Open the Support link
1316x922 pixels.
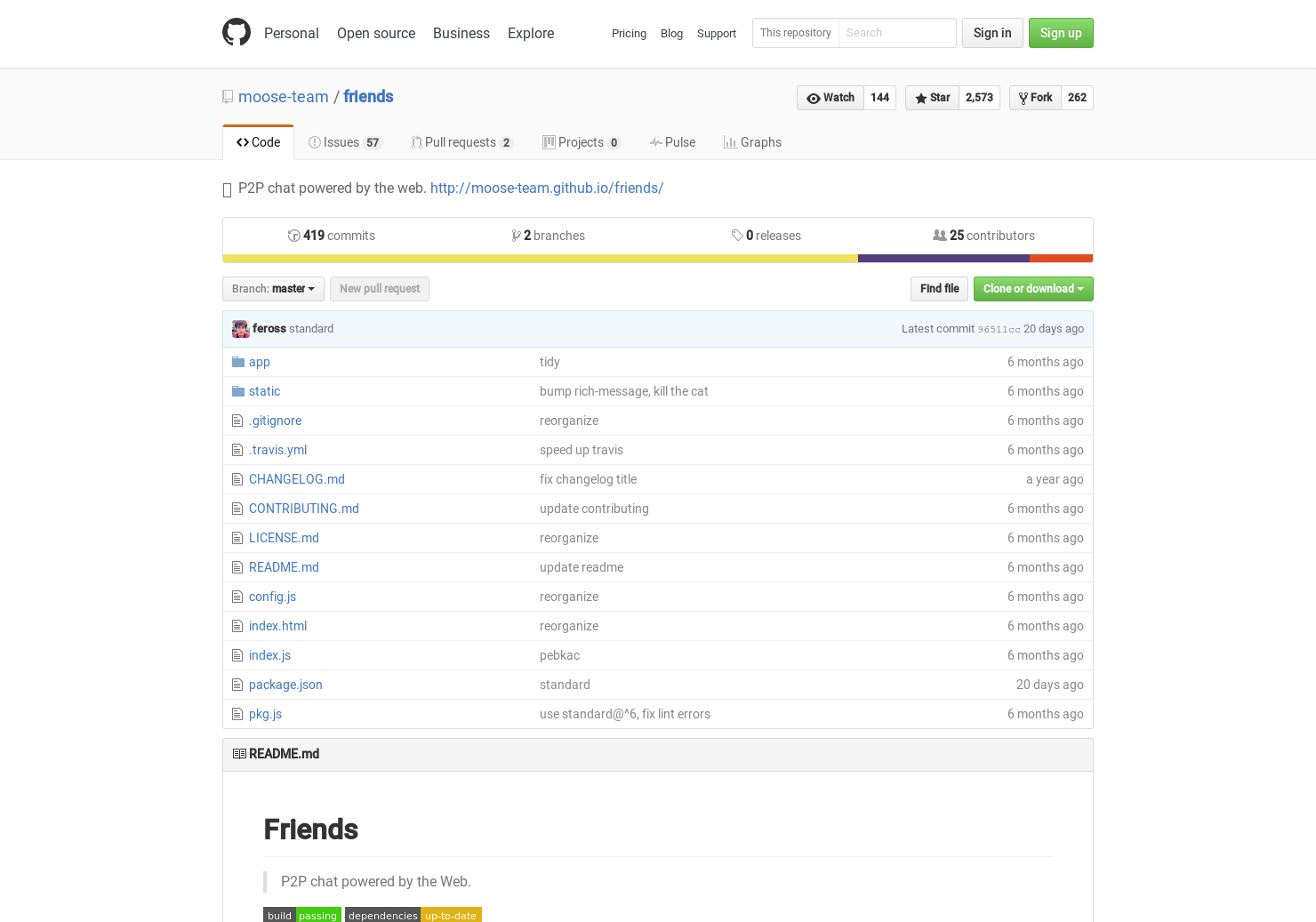pos(717,34)
